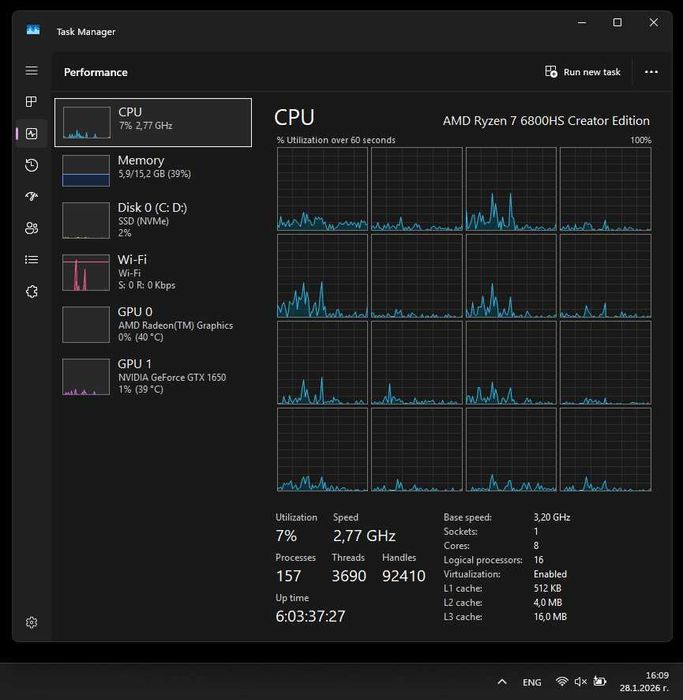
Task: Go to the Processes page icon
Action: tap(32, 102)
